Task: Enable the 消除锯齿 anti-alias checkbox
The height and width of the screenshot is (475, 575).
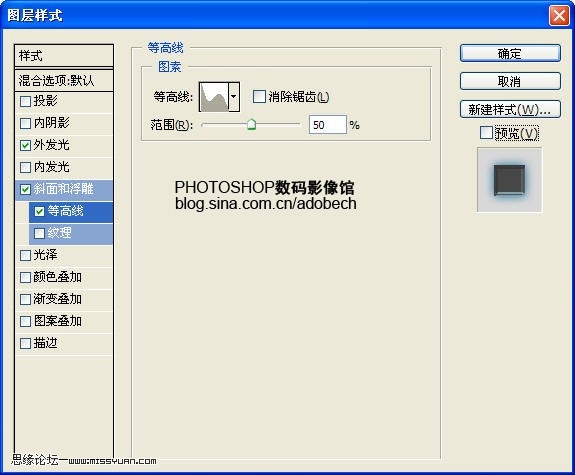Action: [x=259, y=97]
